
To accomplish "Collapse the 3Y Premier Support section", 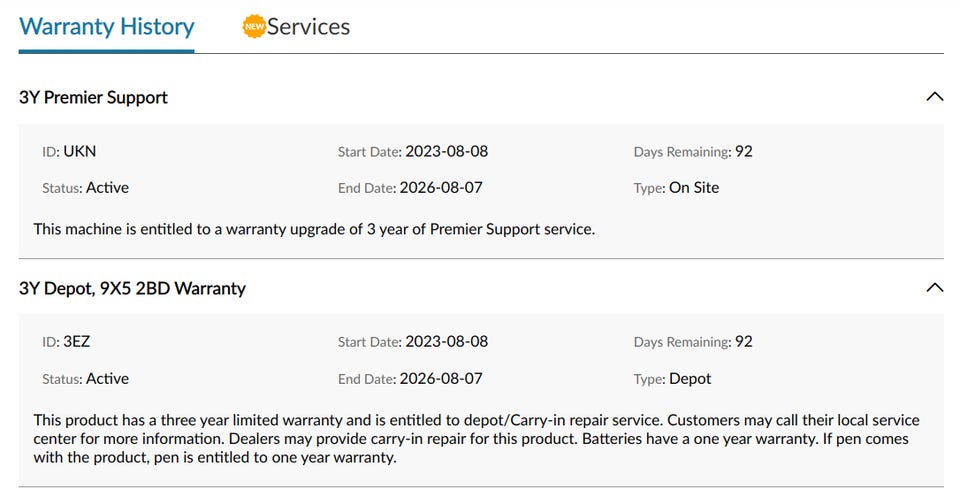I will [x=934, y=97].
